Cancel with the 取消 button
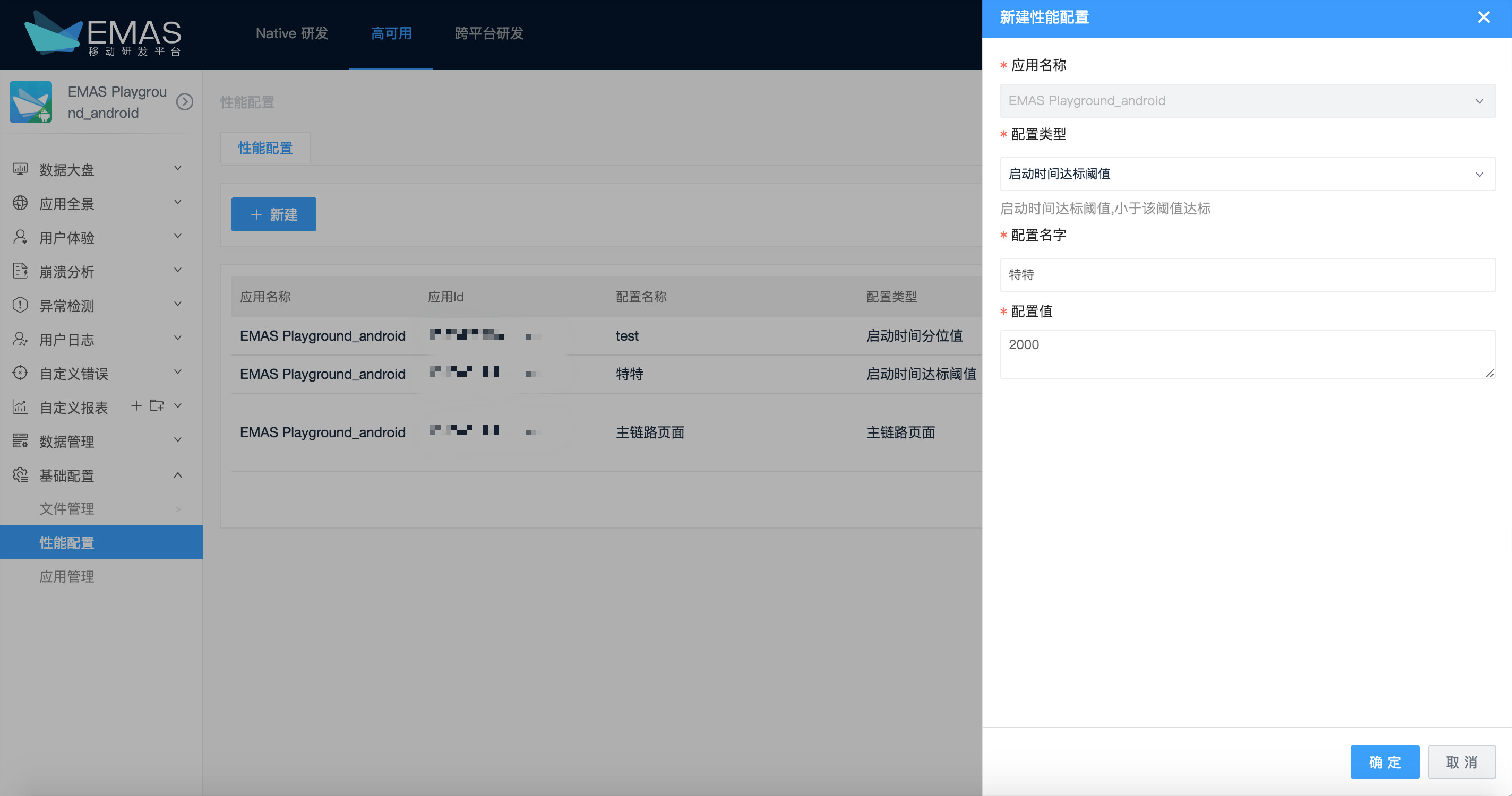The height and width of the screenshot is (796, 1512). [1462, 762]
